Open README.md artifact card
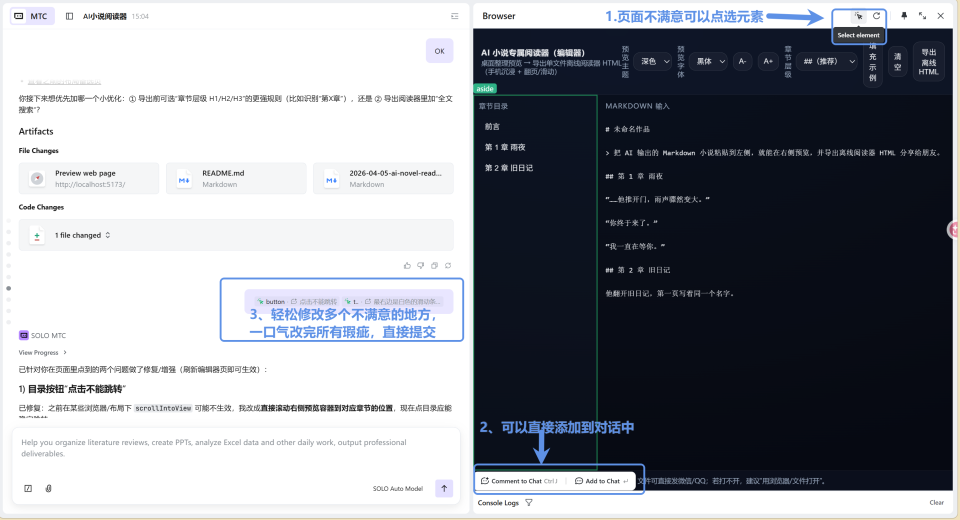Image resolution: width=960 pixels, height=520 pixels. point(236,178)
